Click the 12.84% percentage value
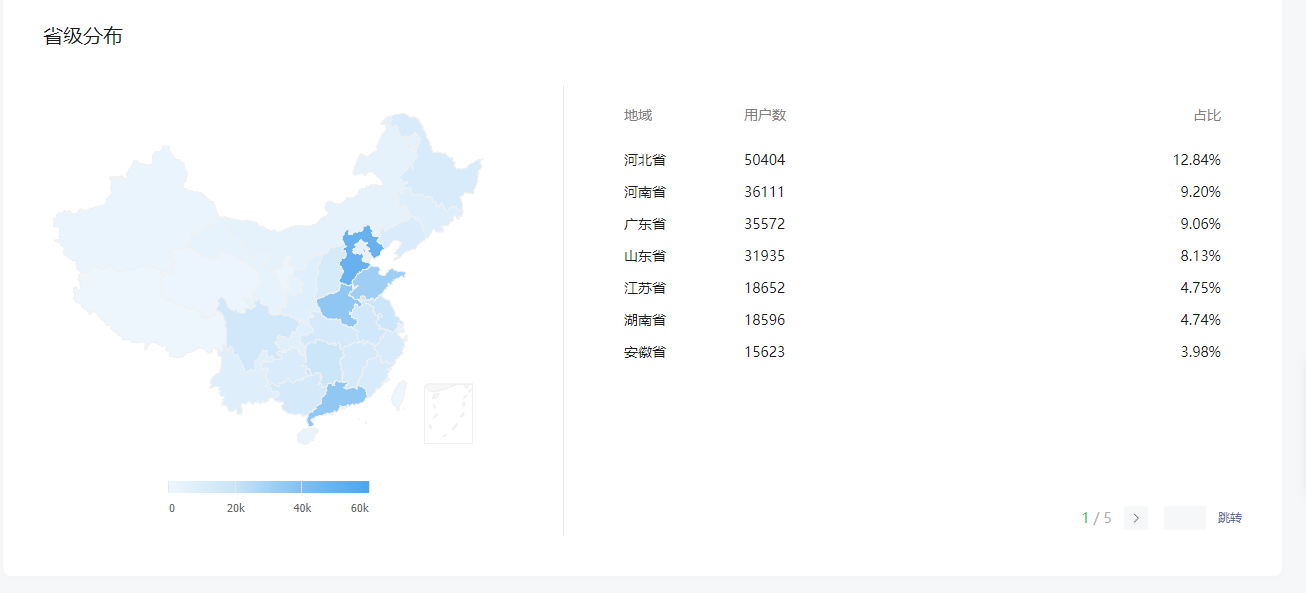The image size is (1306, 593). point(1197,160)
